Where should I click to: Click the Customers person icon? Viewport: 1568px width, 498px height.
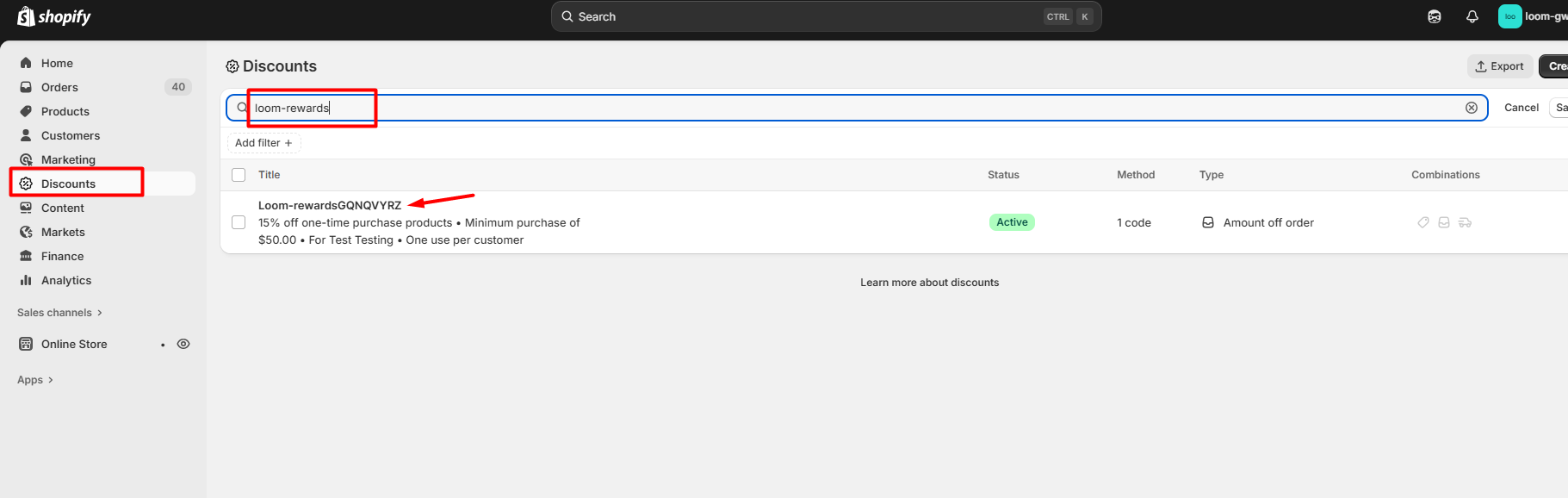[x=26, y=135]
